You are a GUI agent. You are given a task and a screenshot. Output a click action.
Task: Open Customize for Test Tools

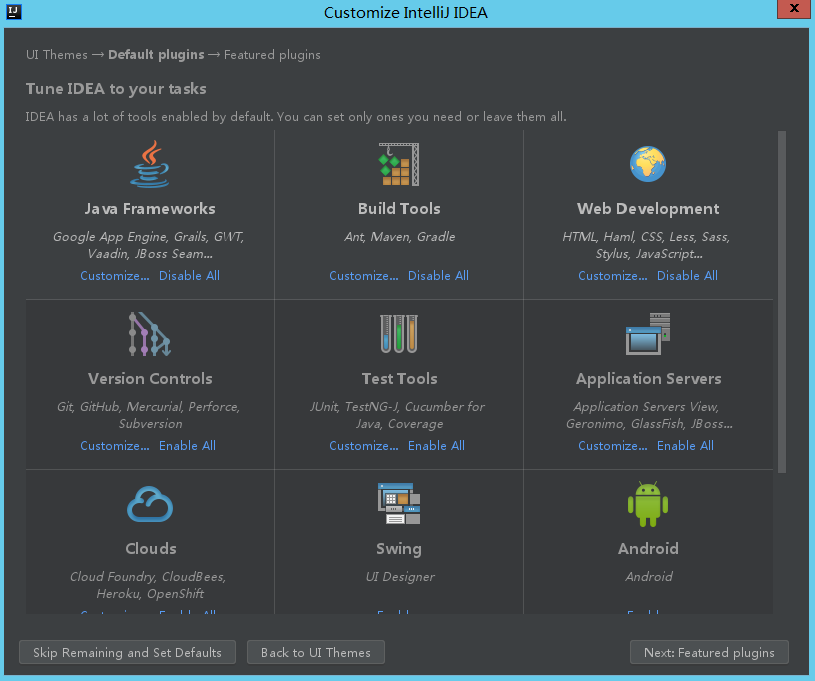[x=364, y=446]
